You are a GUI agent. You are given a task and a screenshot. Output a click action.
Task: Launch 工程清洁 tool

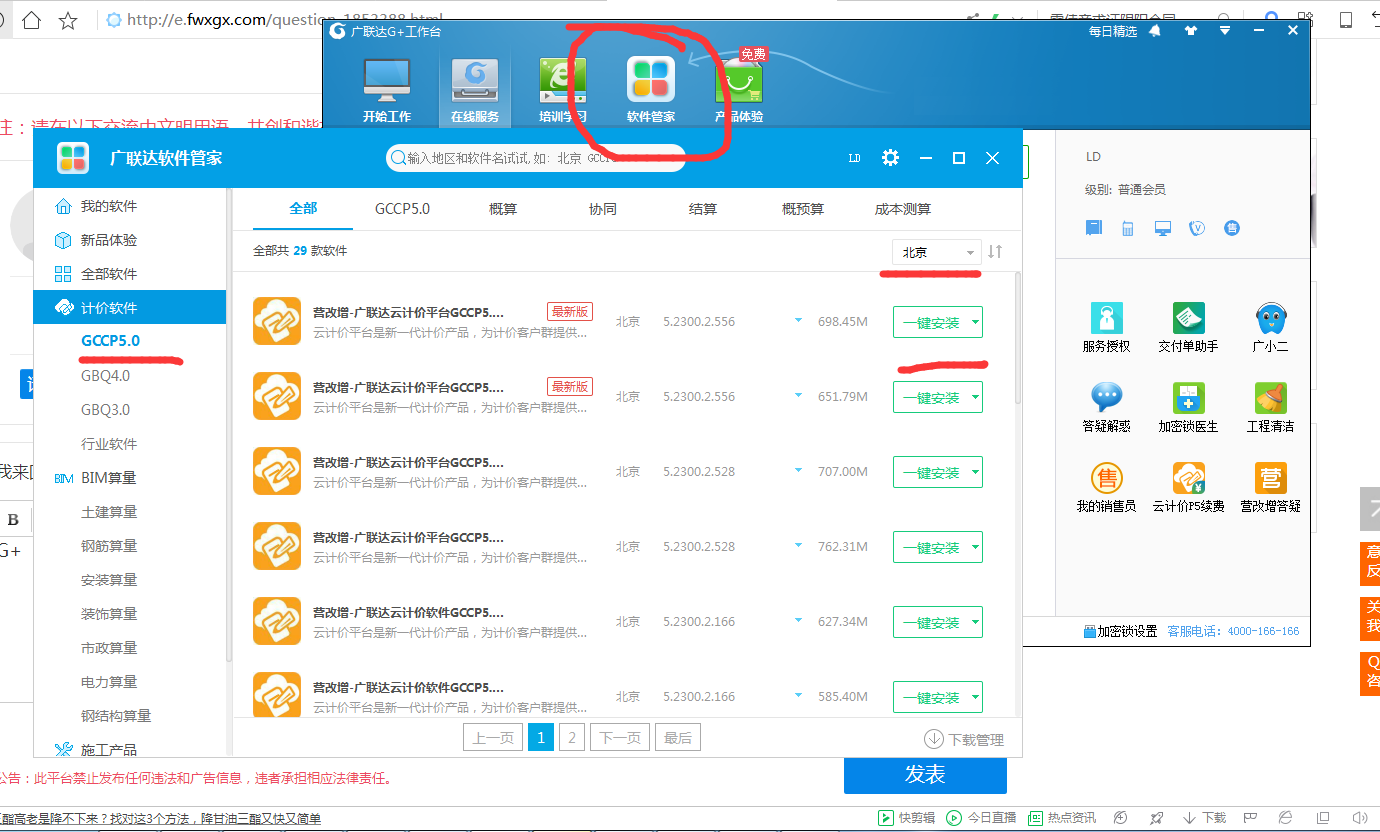point(1270,408)
